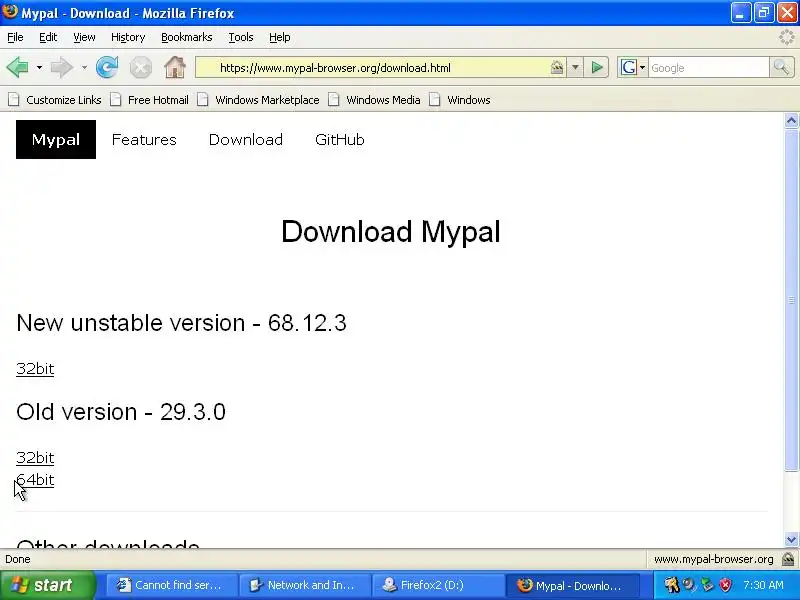
Task: Click the Stop loading icon
Action: (x=140, y=67)
